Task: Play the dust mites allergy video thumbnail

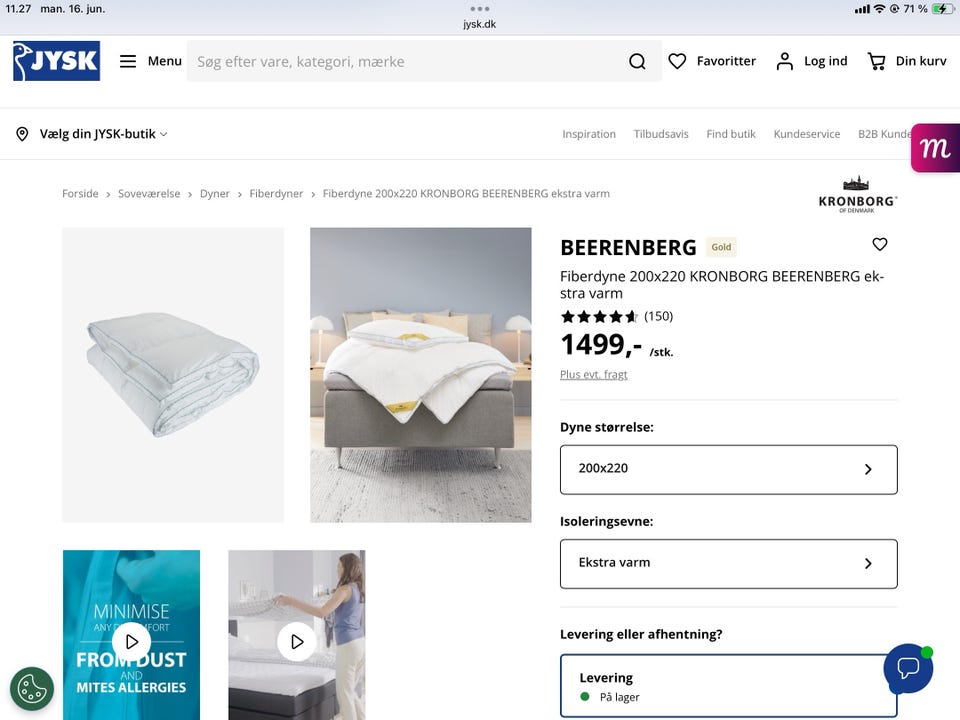Action: (x=131, y=642)
